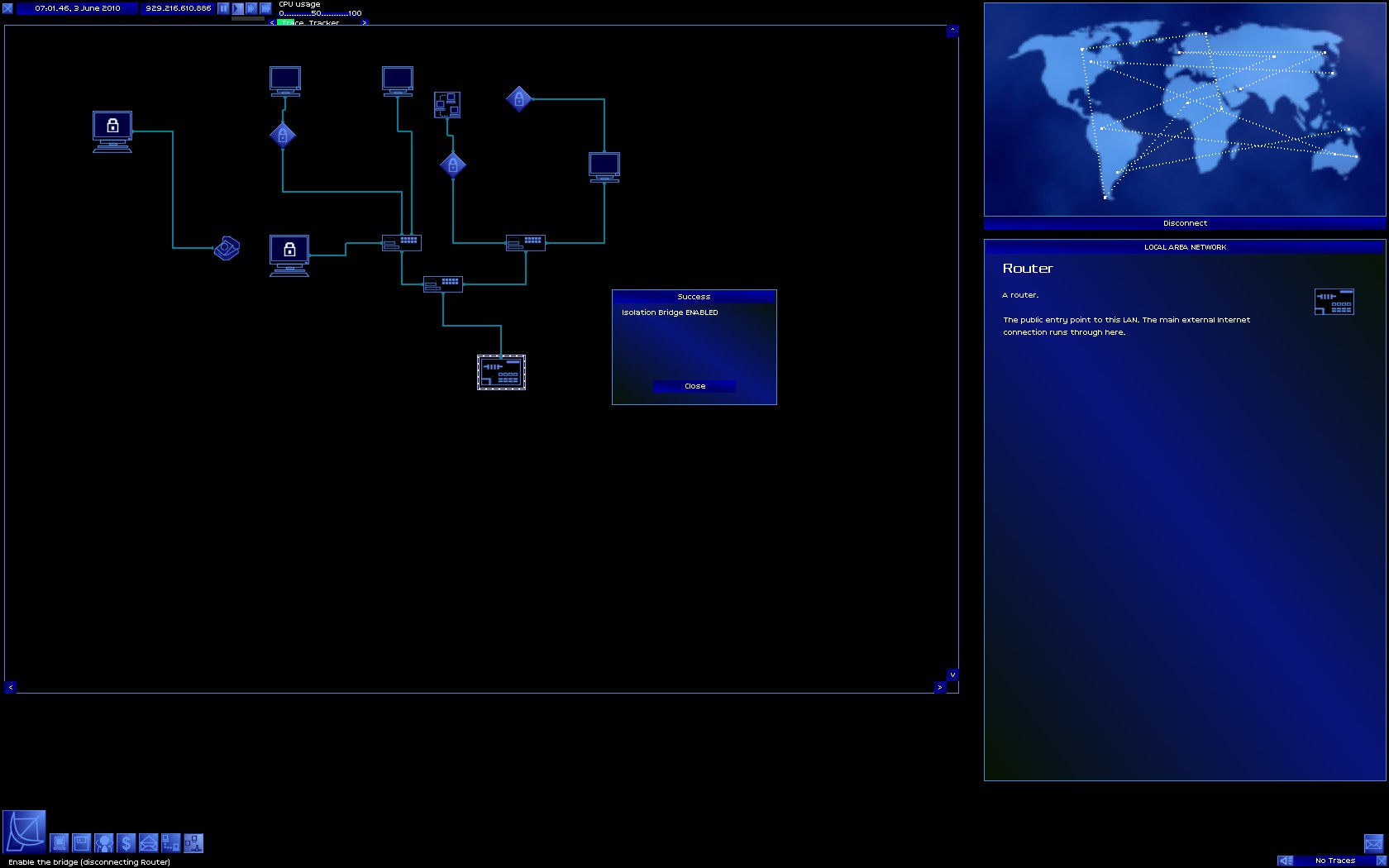Select the lock node beneath the mainframe node
The image size is (1389, 868).
453,165
